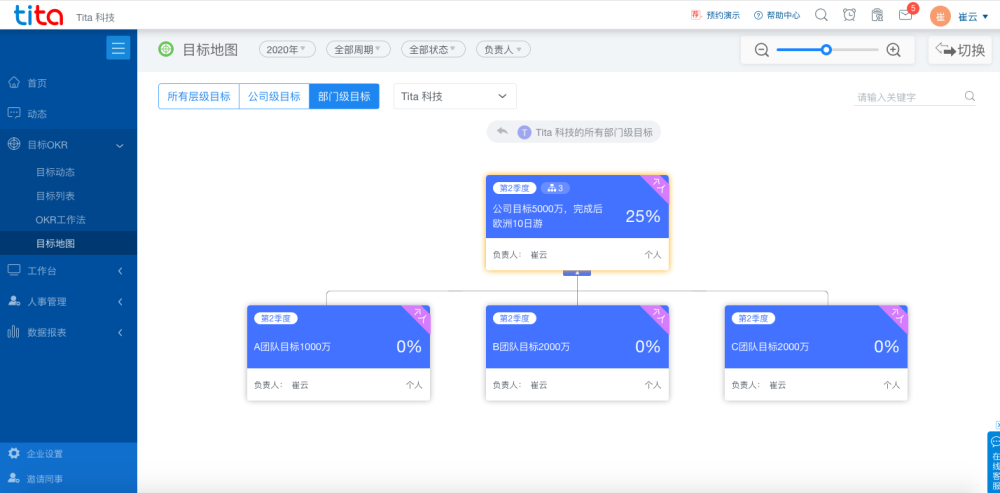Click the 25% progress on company goal
This screenshot has width=1000, height=493.
643,216
